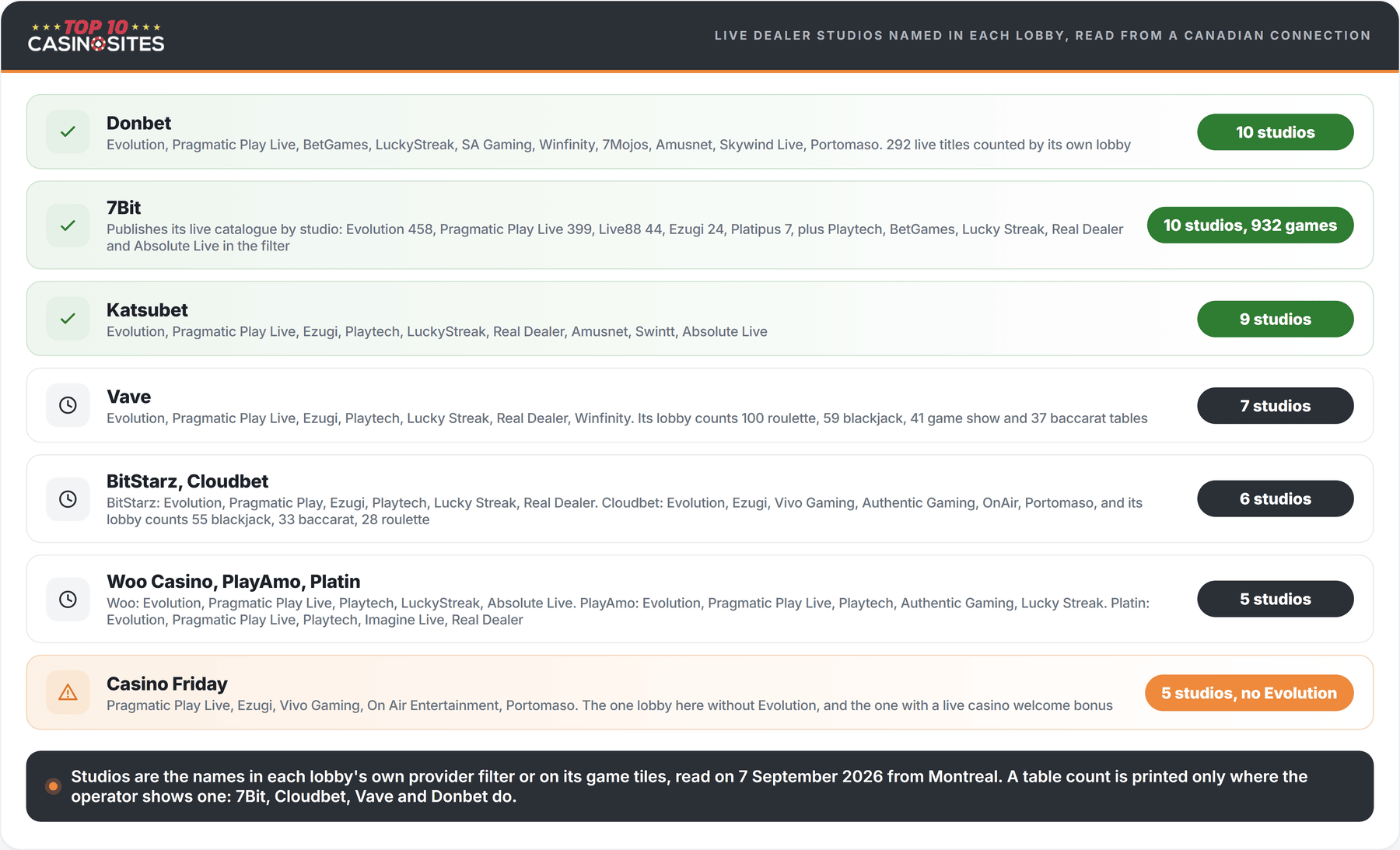Click the clock icon beside Vave
The image size is (1400, 850).
coord(68,405)
